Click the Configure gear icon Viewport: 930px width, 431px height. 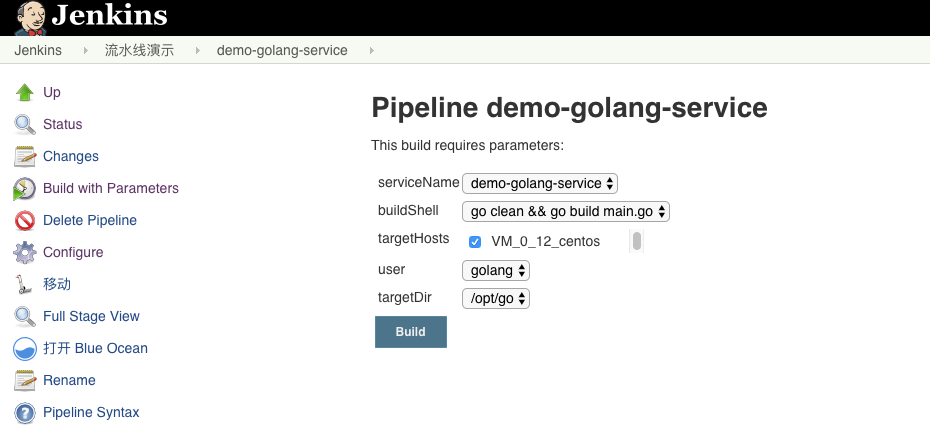click(25, 253)
